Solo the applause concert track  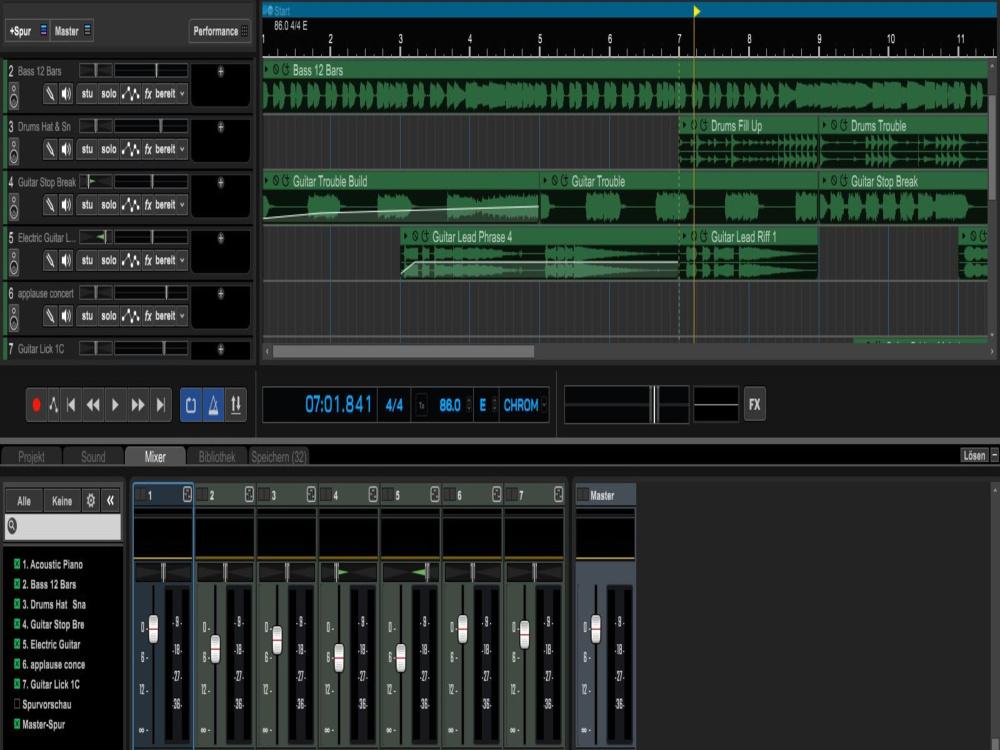109,316
